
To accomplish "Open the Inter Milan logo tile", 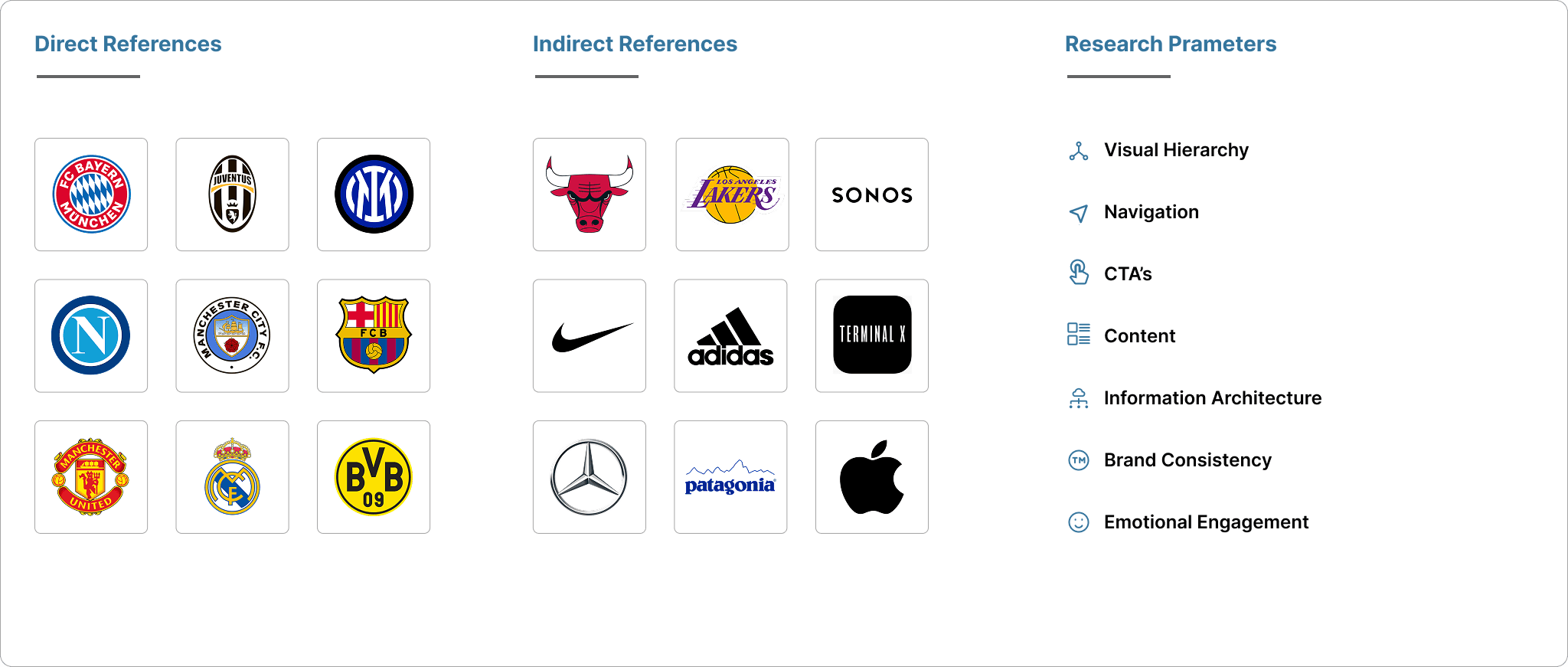I will point(374,195).
